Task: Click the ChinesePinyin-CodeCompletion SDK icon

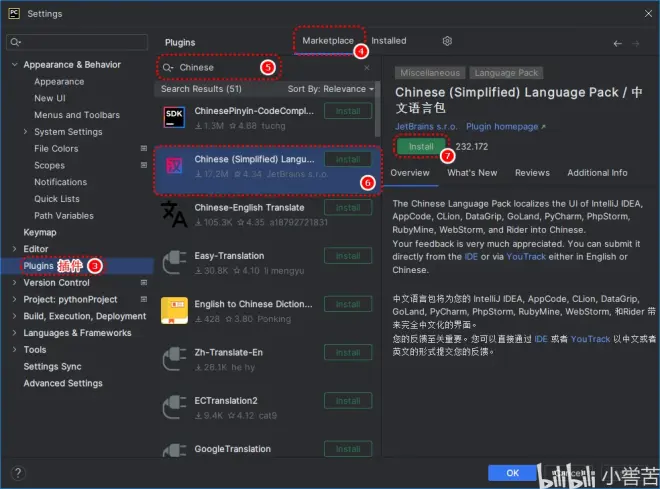Action: [174, 117]
